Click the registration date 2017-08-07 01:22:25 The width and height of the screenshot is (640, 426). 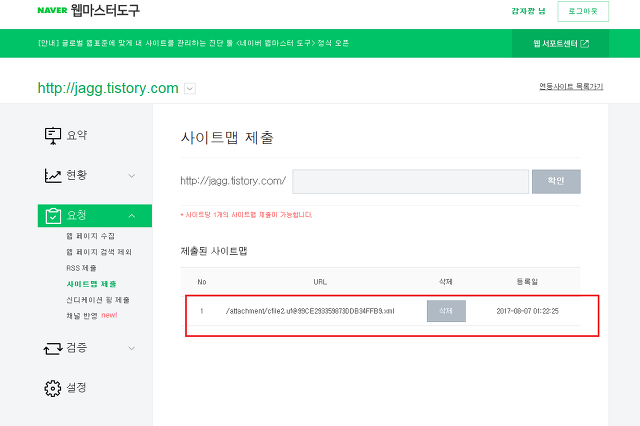(x=527, y=311)
